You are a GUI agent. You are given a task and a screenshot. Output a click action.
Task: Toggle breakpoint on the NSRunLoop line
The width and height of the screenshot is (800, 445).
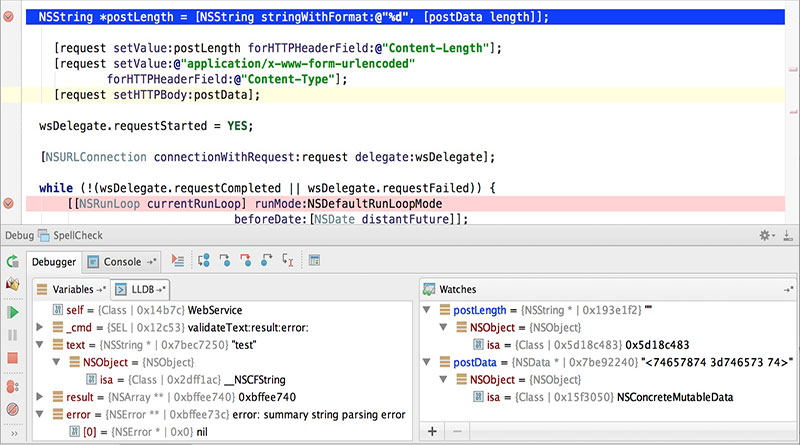pos(10,203)
